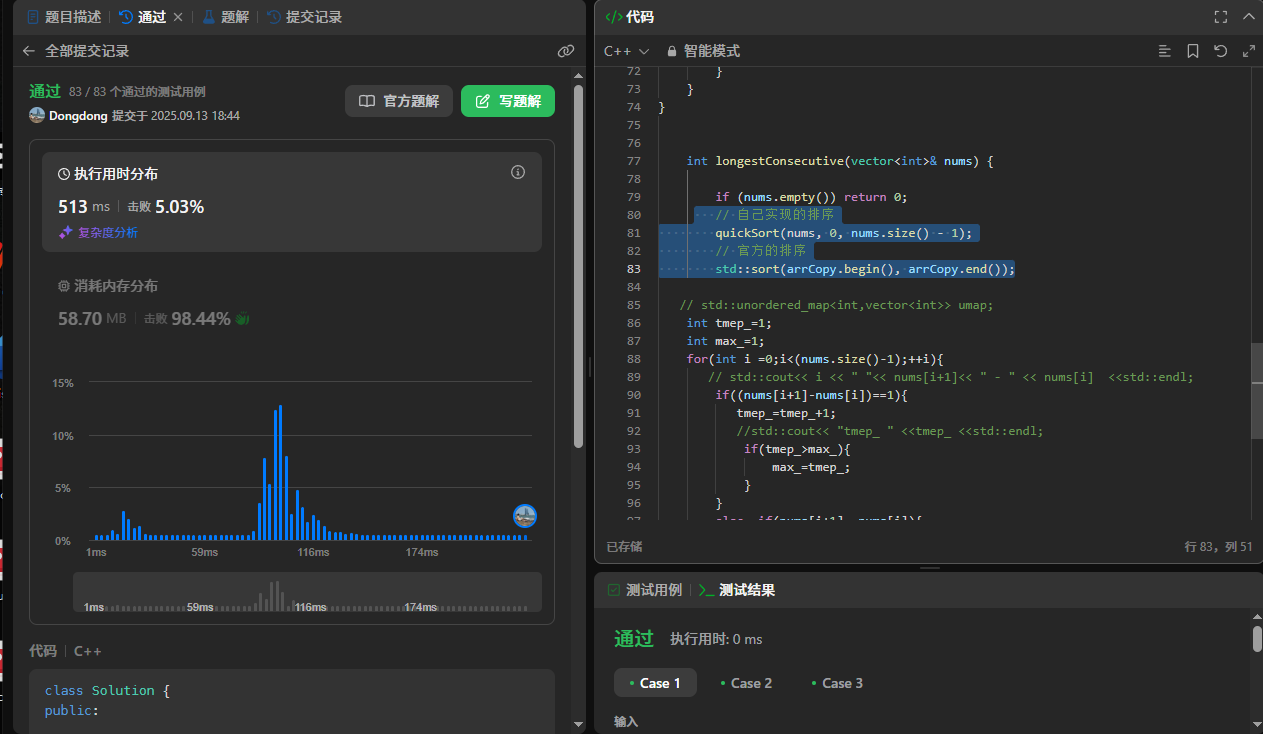Open the 复杂度分析 link
1263x734 pixels.
pyautogui.click(x=108, y=232)
